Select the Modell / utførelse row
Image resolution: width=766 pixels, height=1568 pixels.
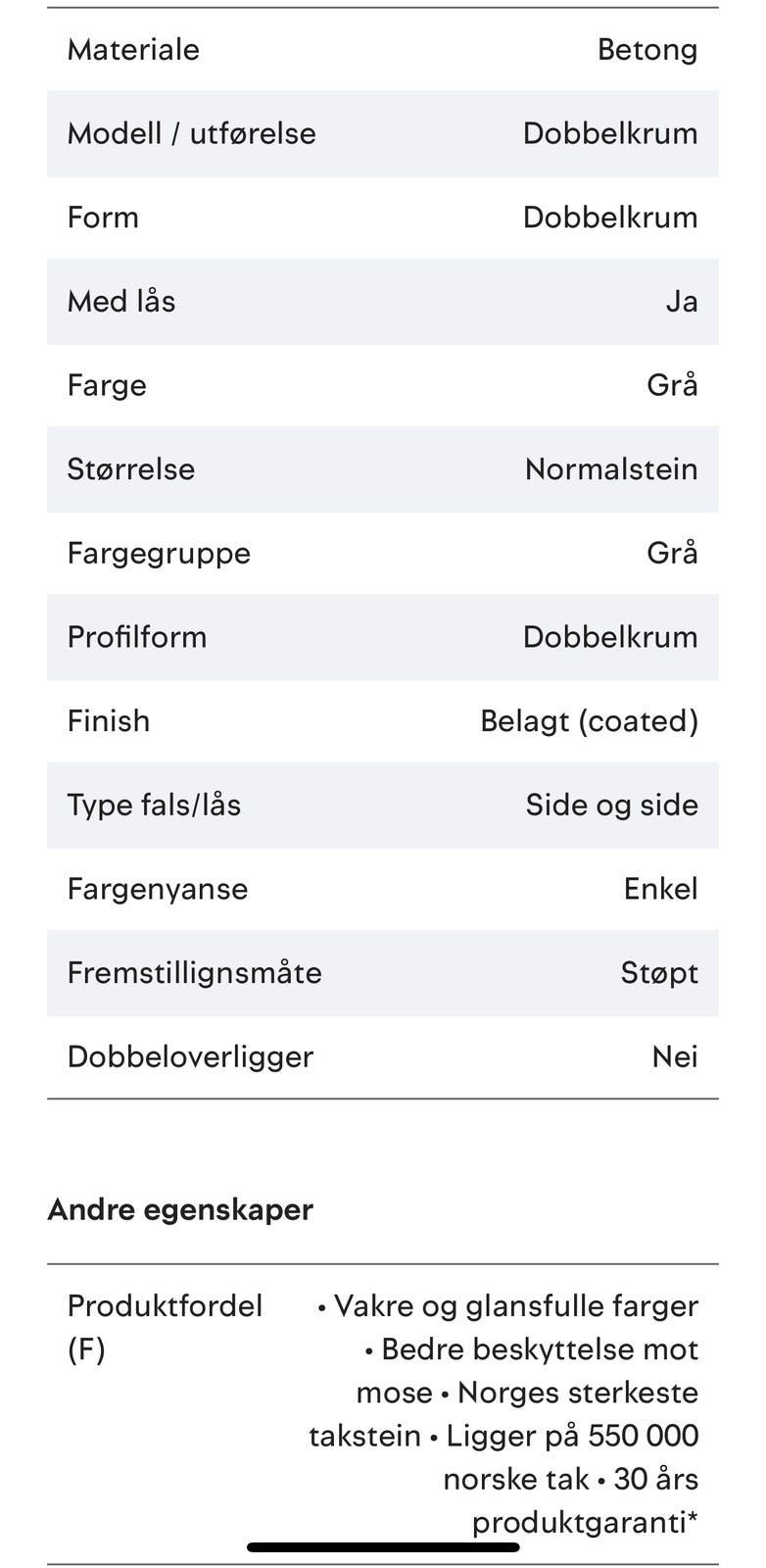(x=383, y=133)
